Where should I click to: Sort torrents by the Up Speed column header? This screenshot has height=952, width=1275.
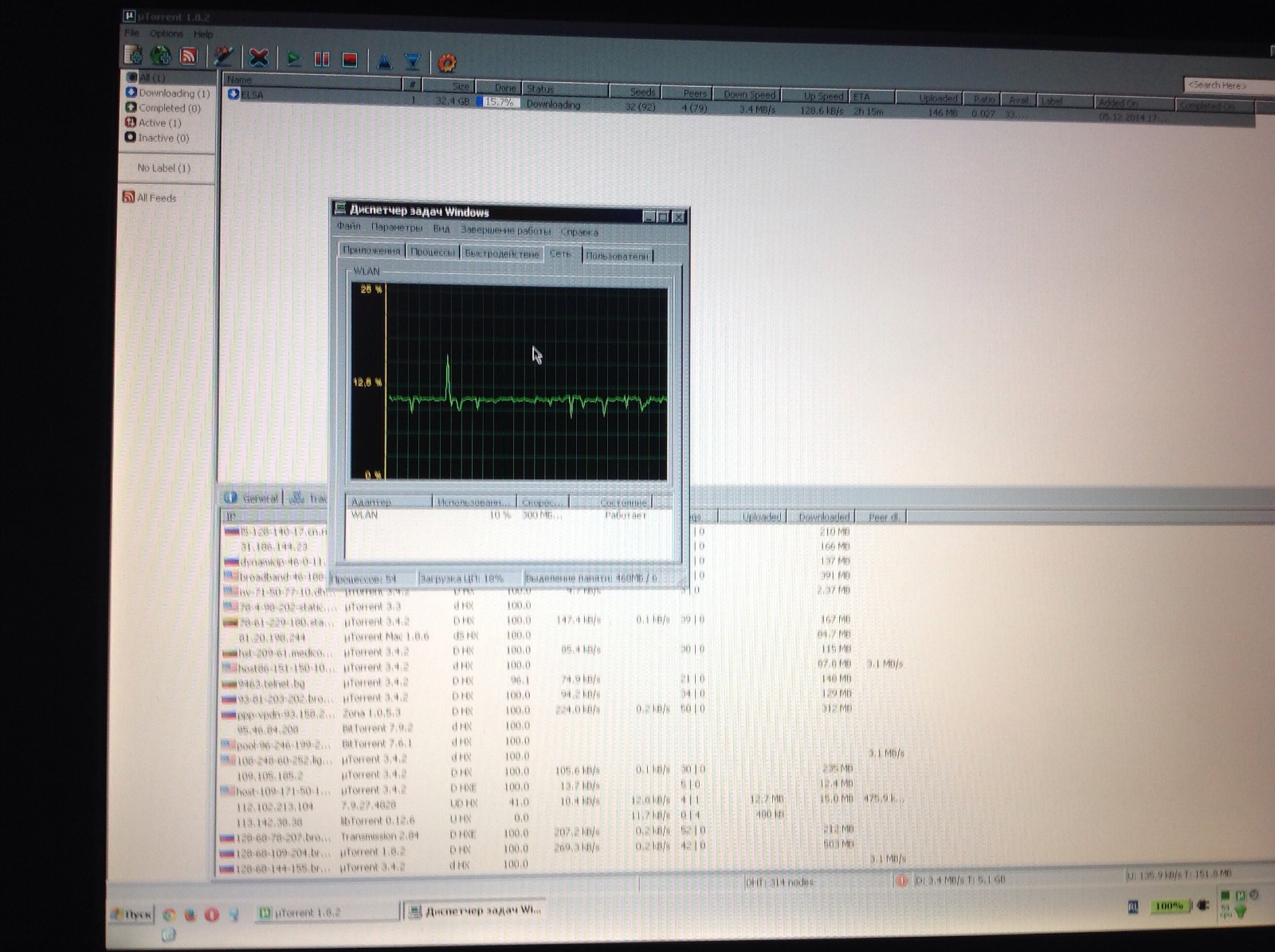pyautogui.click(x=815, y=96)
